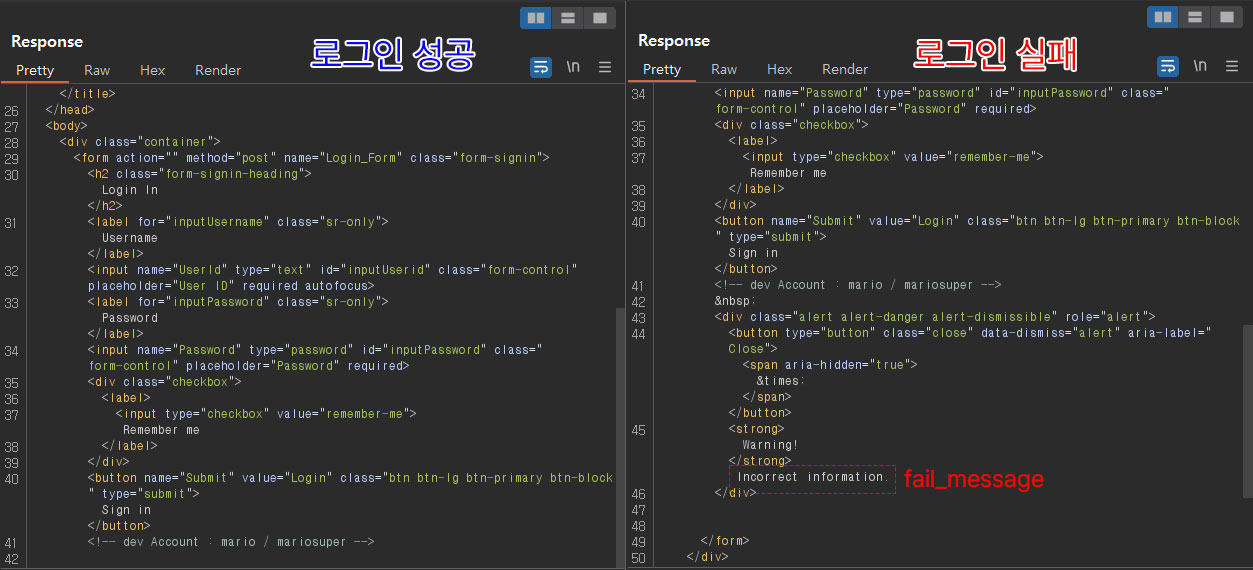The width and height of the screenshot is (1253, 570).
Task: Click the "Incorrect information." response text
Action: 813,477
